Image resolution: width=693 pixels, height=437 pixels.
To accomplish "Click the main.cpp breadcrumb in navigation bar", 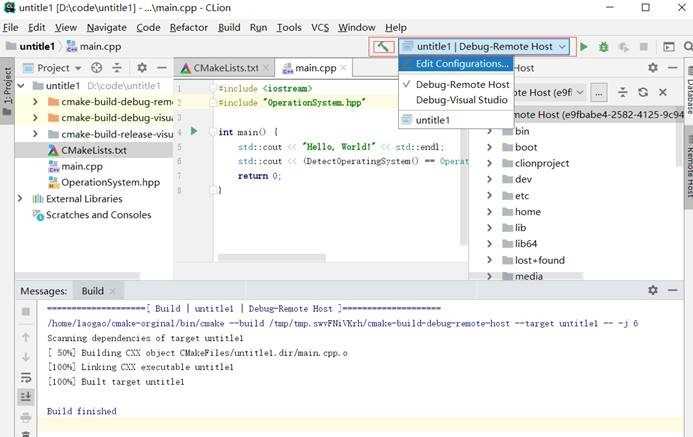I will point(94,46).
